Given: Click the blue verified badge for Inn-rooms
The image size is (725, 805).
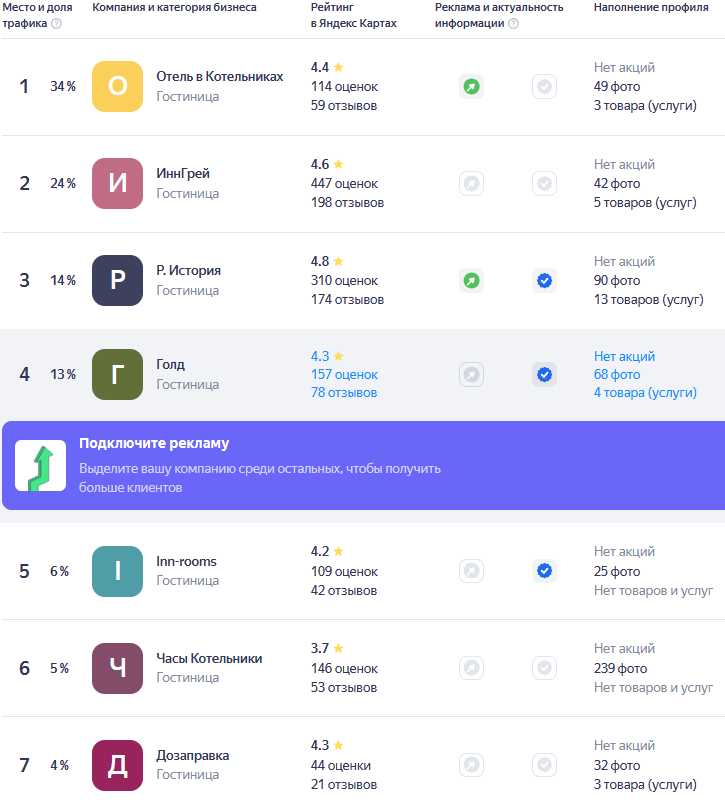Looking at the screenshot, I should 544,571.
